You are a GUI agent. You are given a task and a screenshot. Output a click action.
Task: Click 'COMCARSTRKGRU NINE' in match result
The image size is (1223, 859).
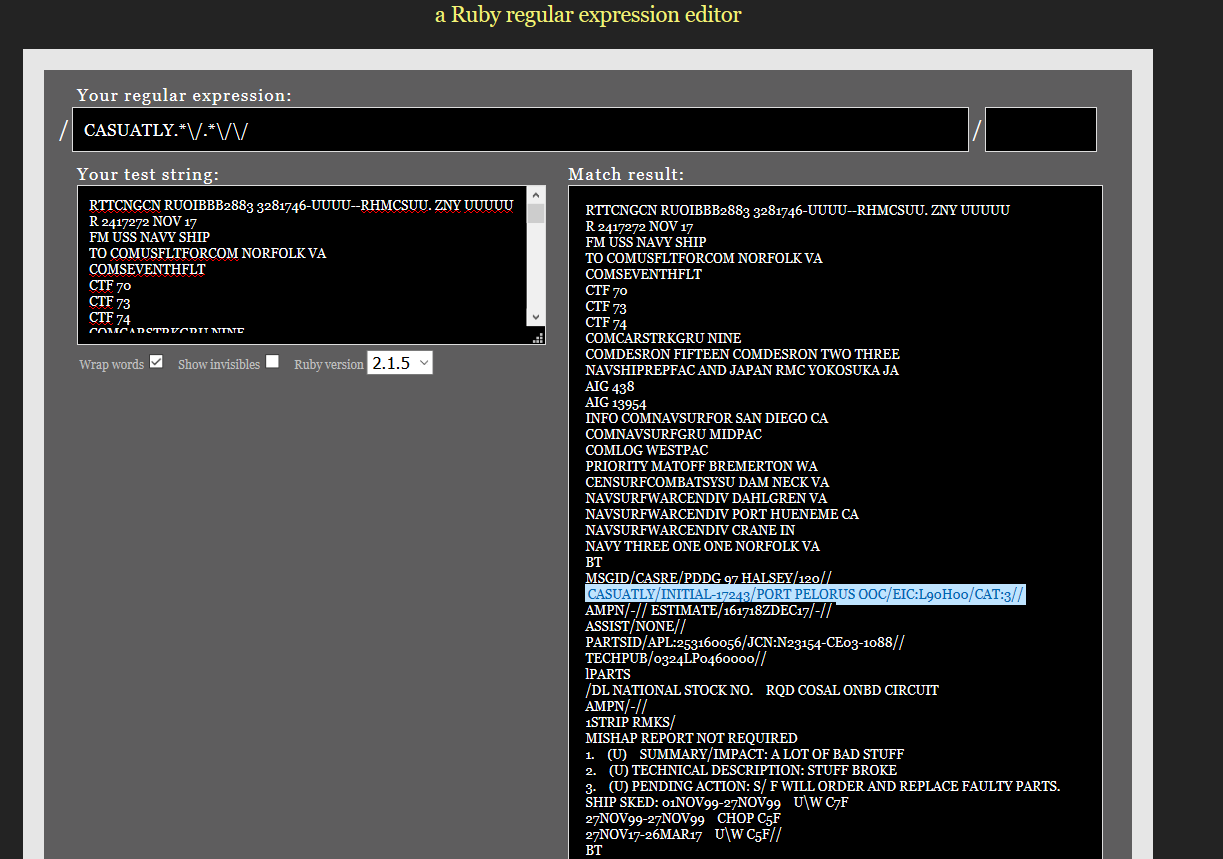tap(663, 338)
